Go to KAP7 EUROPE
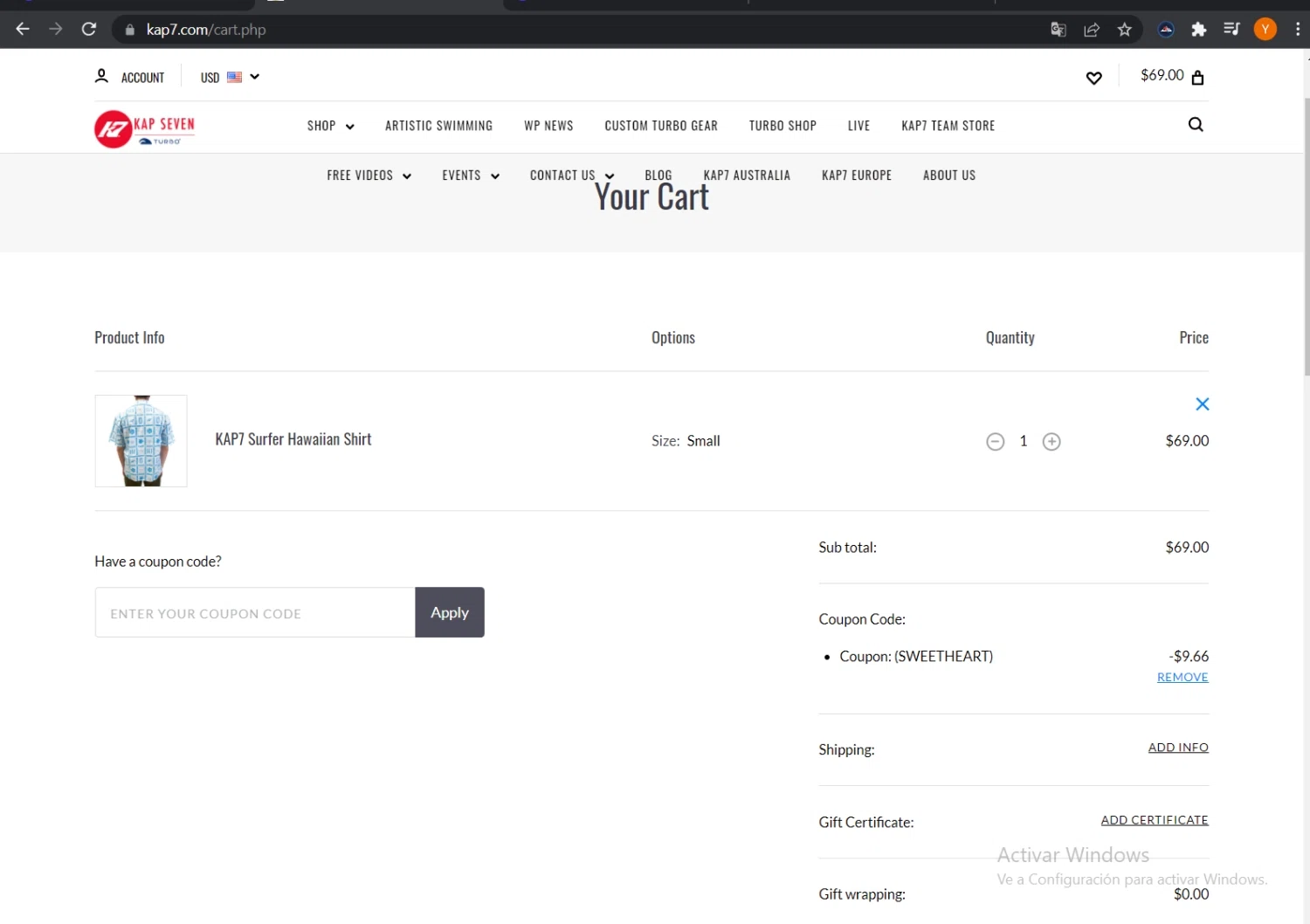The width and height of the screenshot is (1310, 924). [x=857, y=176]
